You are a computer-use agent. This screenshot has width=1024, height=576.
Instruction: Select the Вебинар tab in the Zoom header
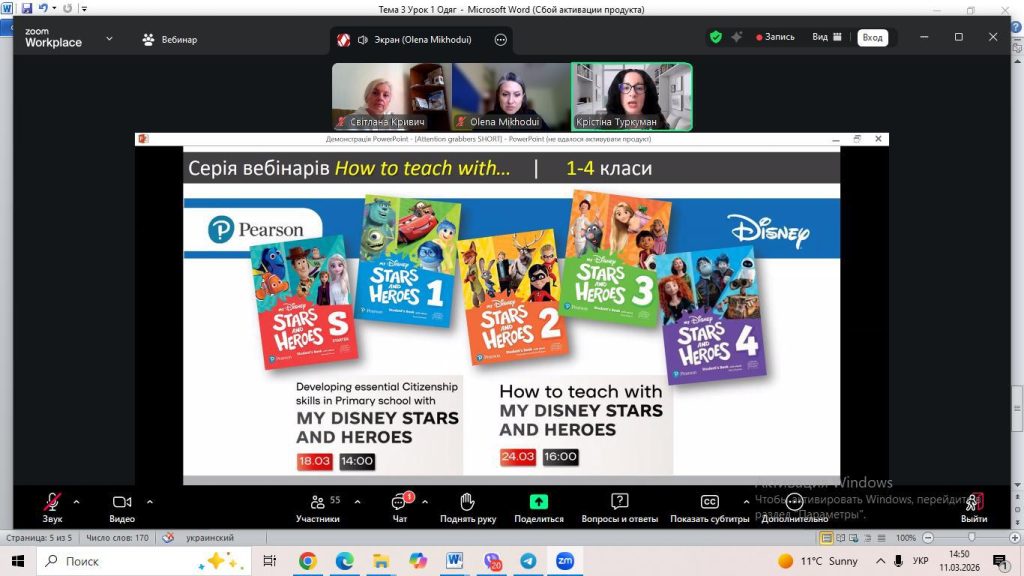coord(170,40)
